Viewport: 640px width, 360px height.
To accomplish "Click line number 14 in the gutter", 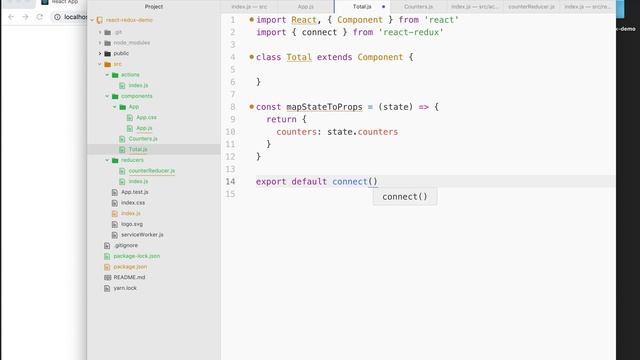I will (230, 182).
